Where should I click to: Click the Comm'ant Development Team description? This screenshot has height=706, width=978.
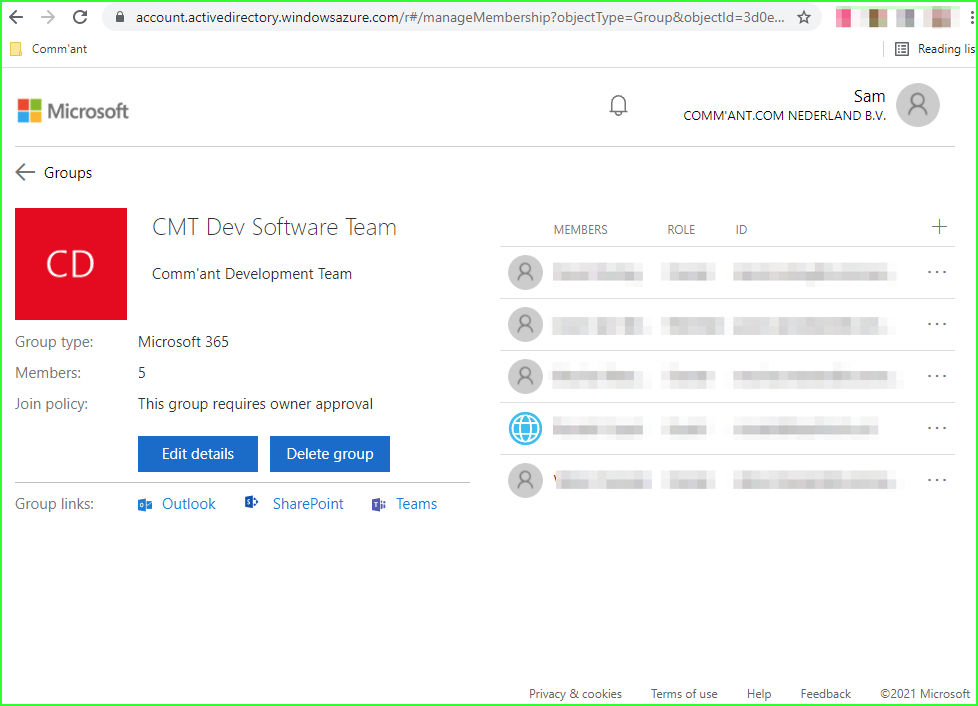coord(252,274)
